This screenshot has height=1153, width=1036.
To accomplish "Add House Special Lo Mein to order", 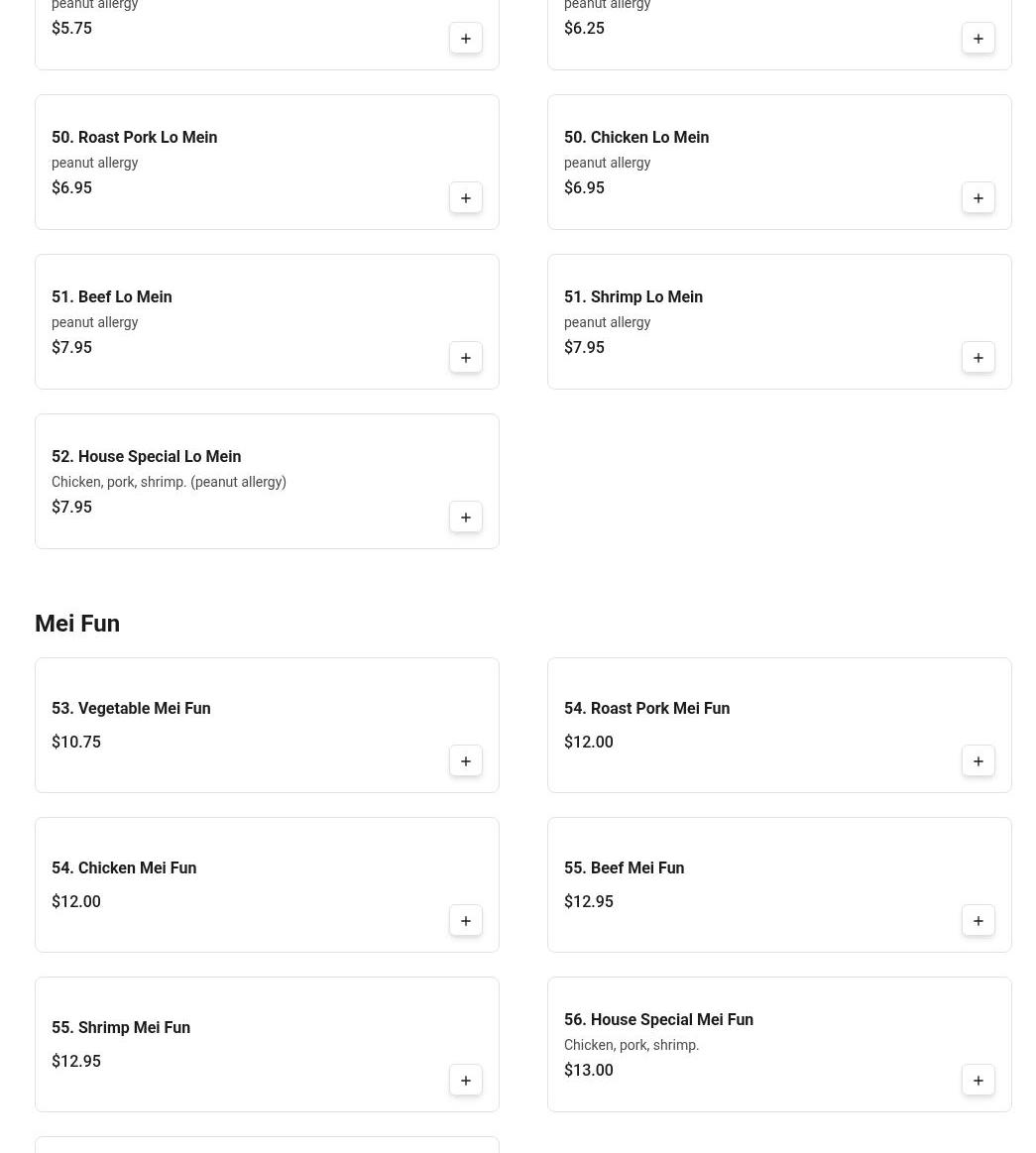I will point(466,518).
